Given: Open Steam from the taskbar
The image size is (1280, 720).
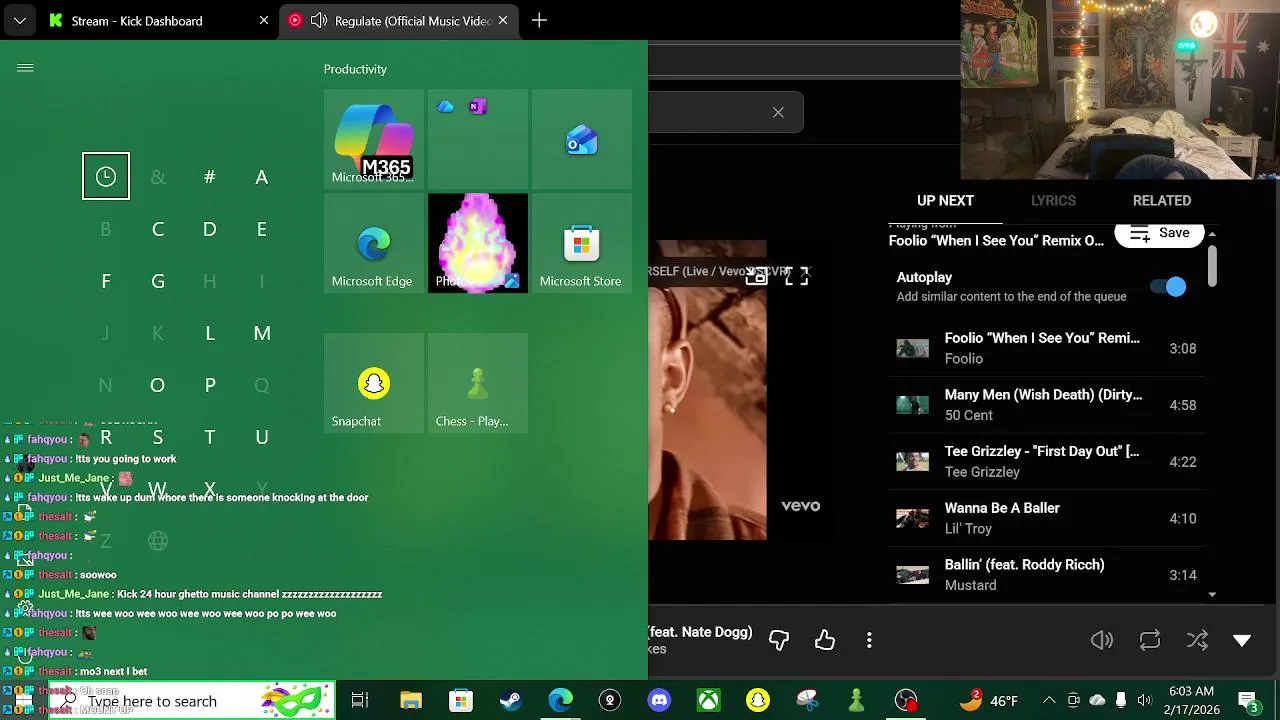Looking at the screenshot, I should (x=510, y=700).
